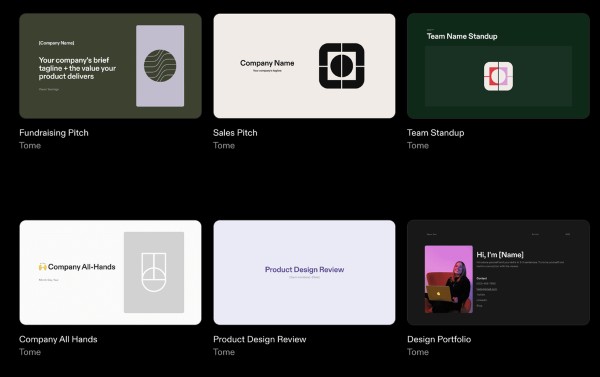
Task: Click the Tome author under Design Portfolio
Action: tap(418, 352)
